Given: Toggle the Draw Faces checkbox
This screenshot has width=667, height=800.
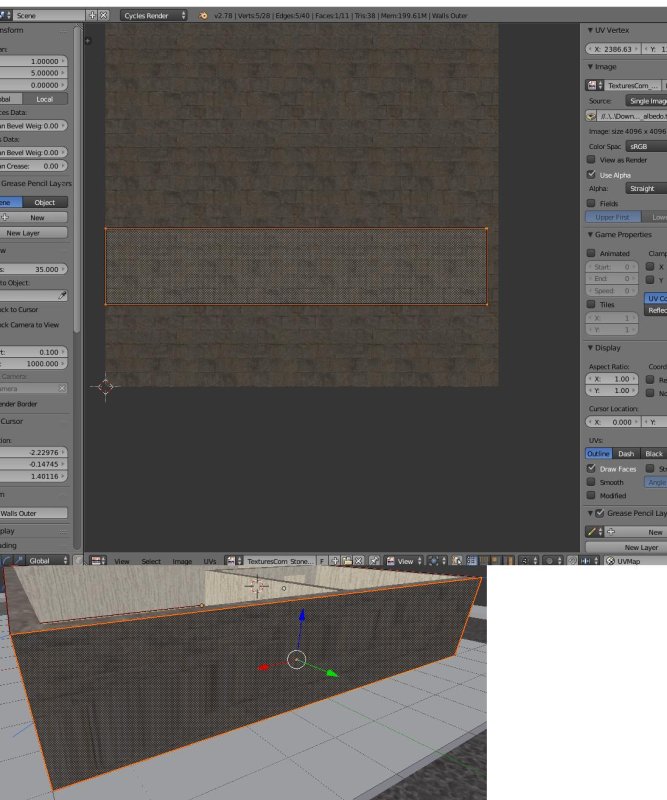Looking at the screenshot, I should tap(591, 469).
